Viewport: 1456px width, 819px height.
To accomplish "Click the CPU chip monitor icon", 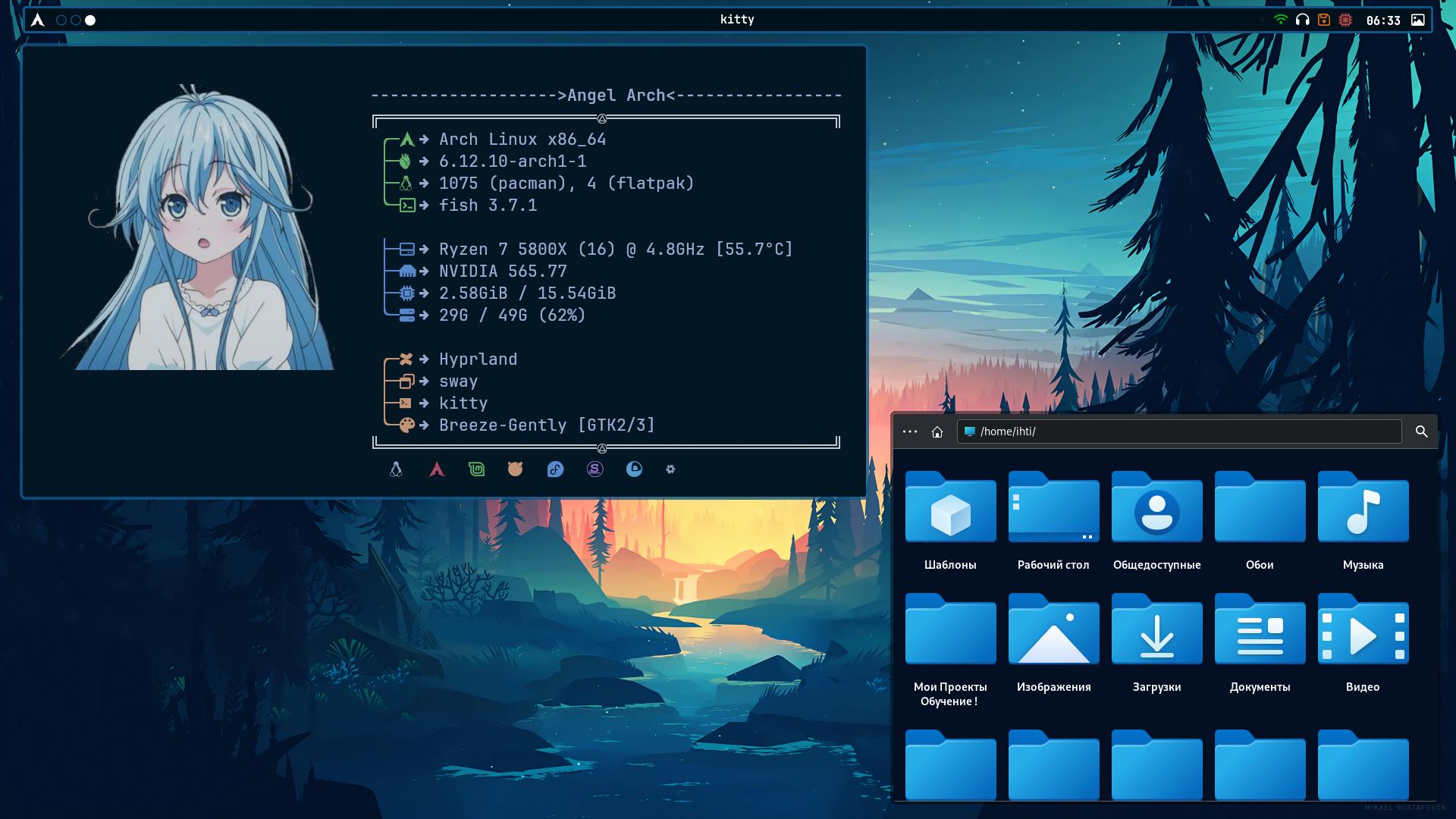I will point(1345,20).
